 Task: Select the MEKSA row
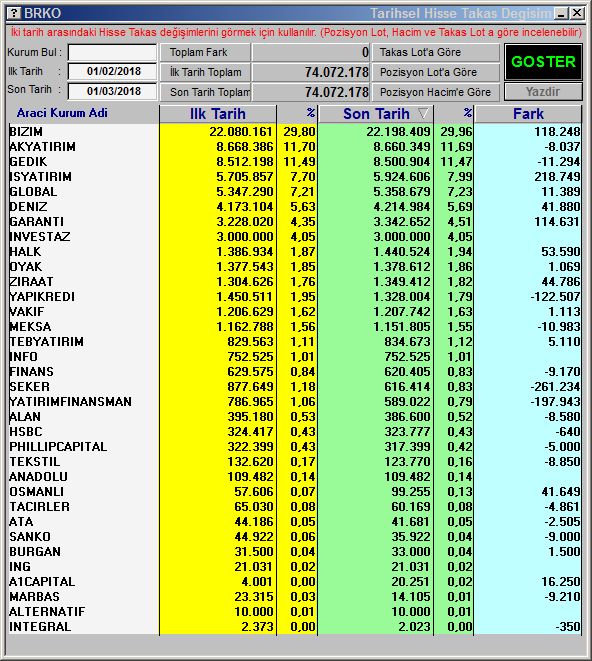pyautogui.click(x=295, y=326)
